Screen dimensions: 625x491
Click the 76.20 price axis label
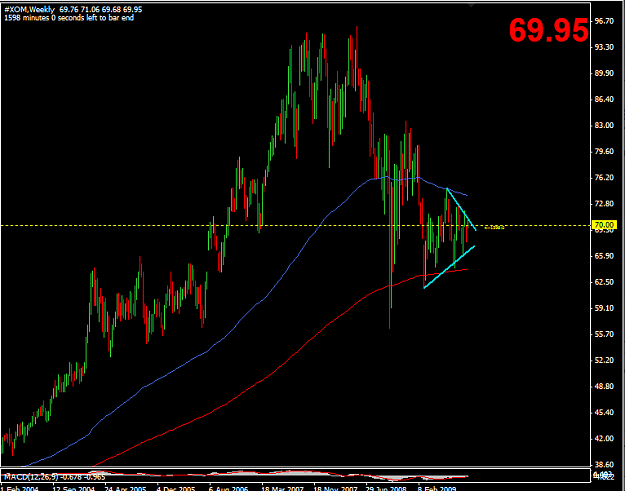[x=603, y=177]
